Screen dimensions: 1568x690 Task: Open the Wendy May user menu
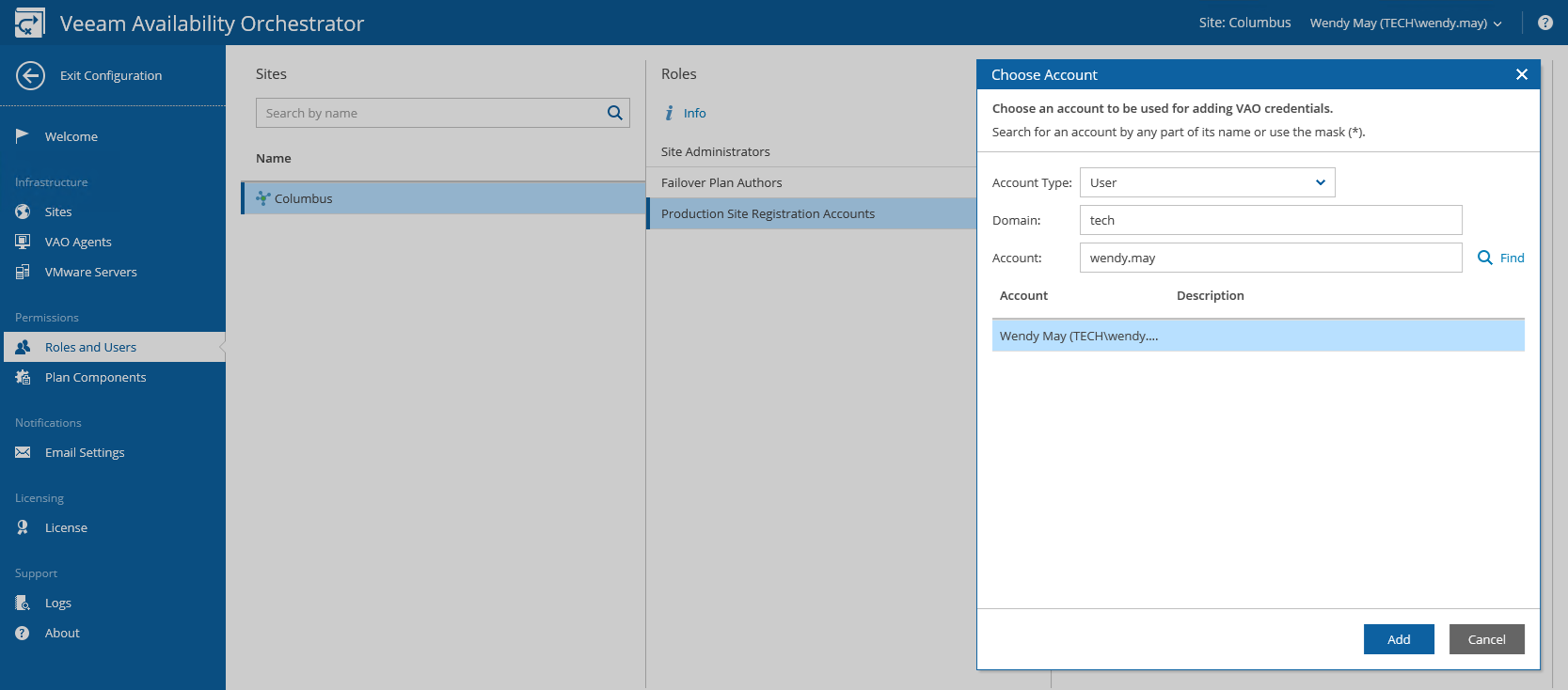pos(1405,23)
